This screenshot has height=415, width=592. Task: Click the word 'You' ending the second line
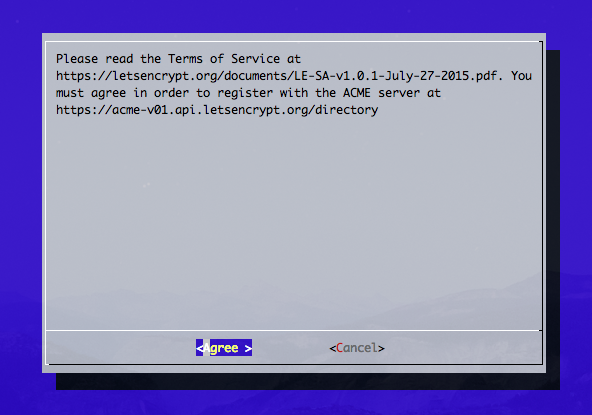(x=521, y=76)
